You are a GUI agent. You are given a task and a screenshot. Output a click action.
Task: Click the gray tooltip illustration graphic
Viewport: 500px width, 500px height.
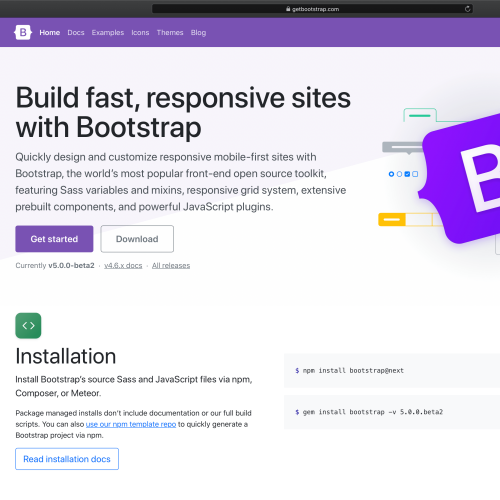click(403, 147)
